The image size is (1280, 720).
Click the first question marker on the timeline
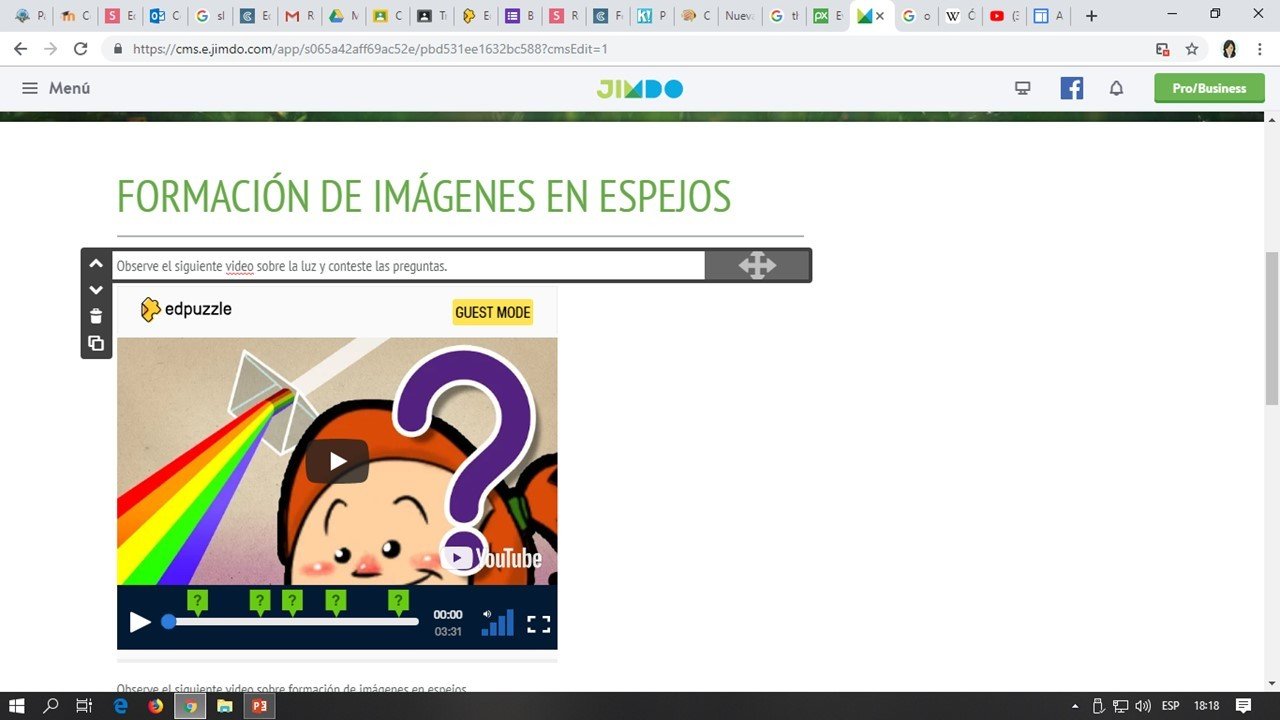[x=198, y=601]
